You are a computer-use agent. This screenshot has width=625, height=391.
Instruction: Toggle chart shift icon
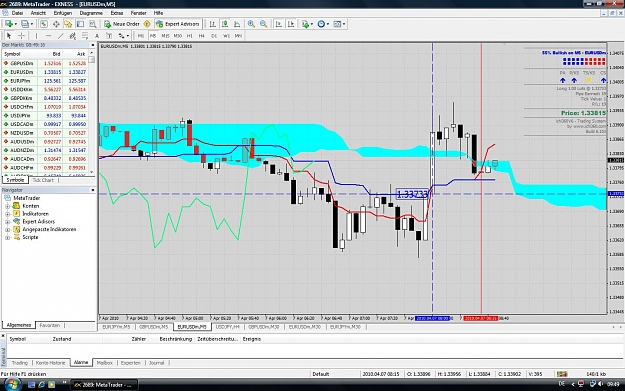291,24
